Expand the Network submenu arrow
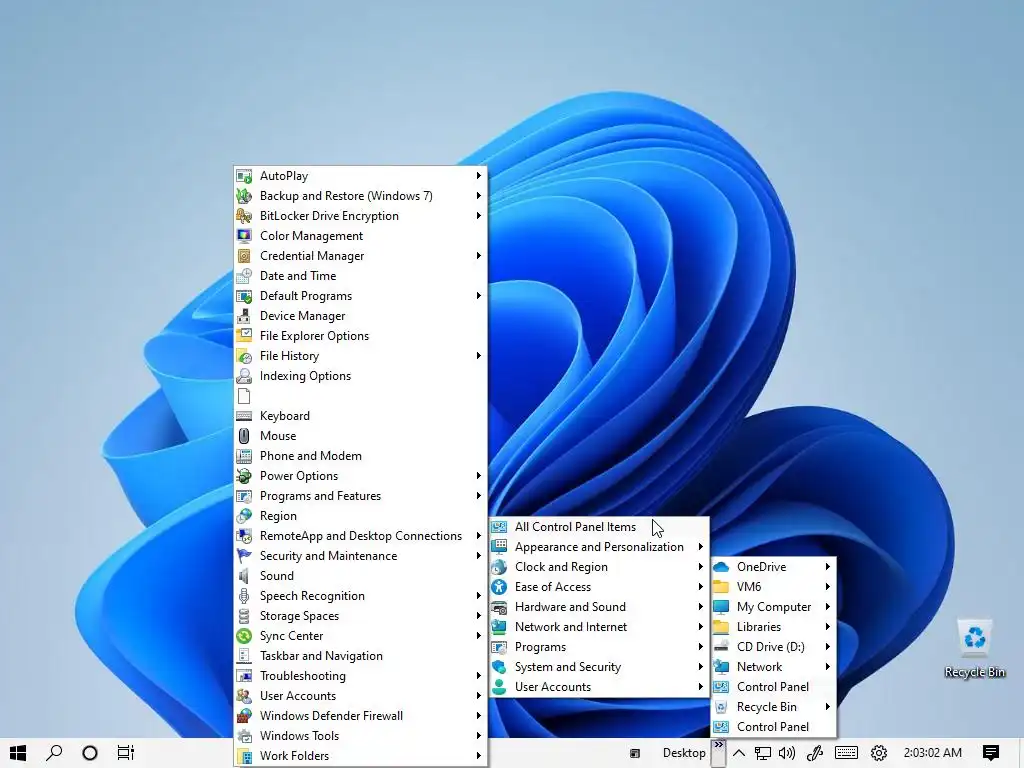This screenshot has width=1024, height=768. pyautogui.click(x=827, y=667)
